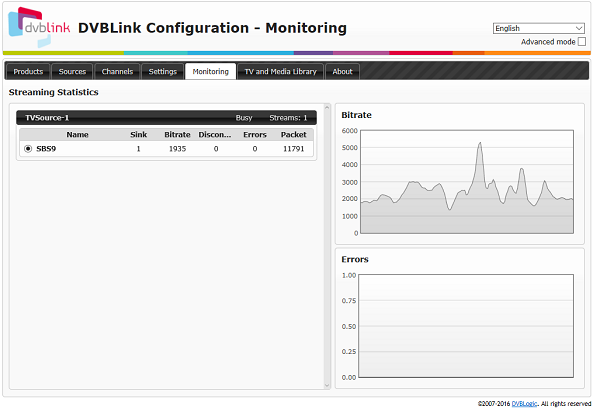This screenshot has height=413, width=600.
Task: Click the Packet column header
Action: (x=293, y=133)
